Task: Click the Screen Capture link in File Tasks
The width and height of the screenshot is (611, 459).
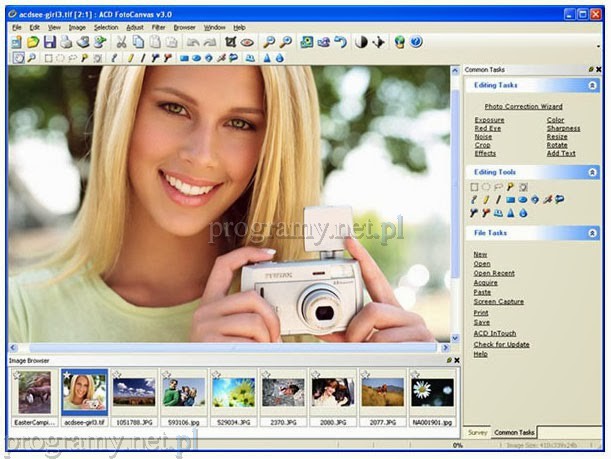Action: (498, 301)
